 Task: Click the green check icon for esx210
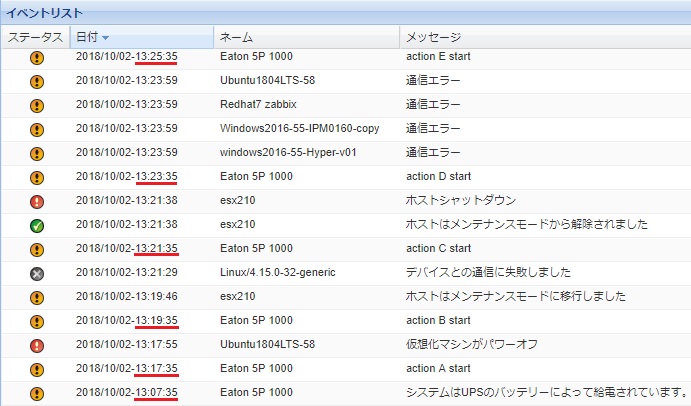(x=36, y=225)
